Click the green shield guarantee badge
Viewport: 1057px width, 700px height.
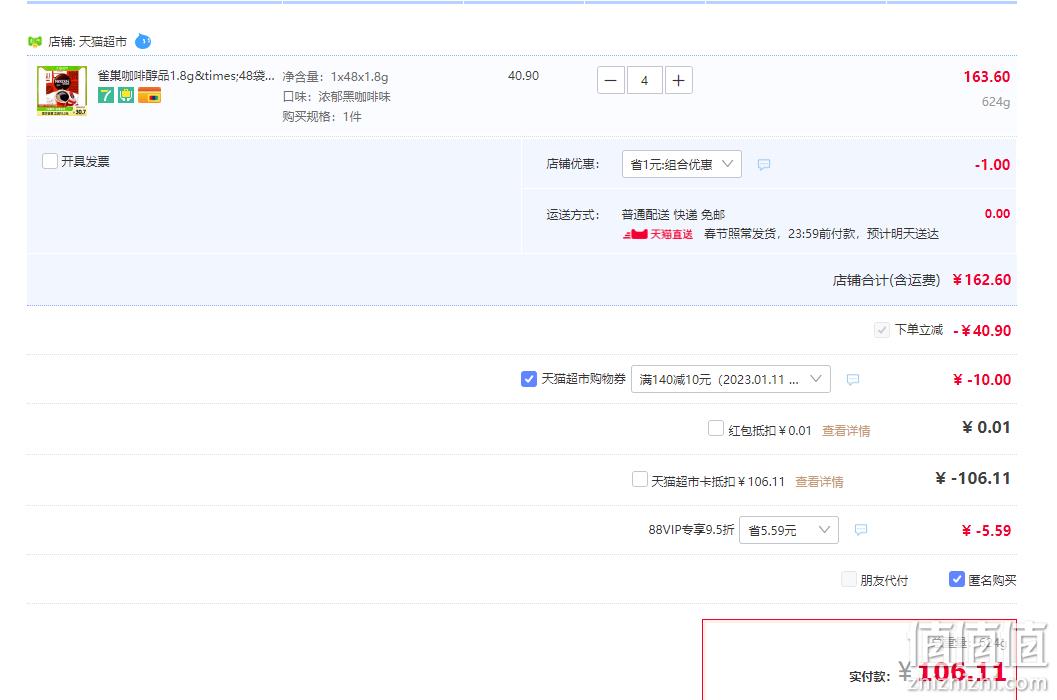tap(126, 95)
